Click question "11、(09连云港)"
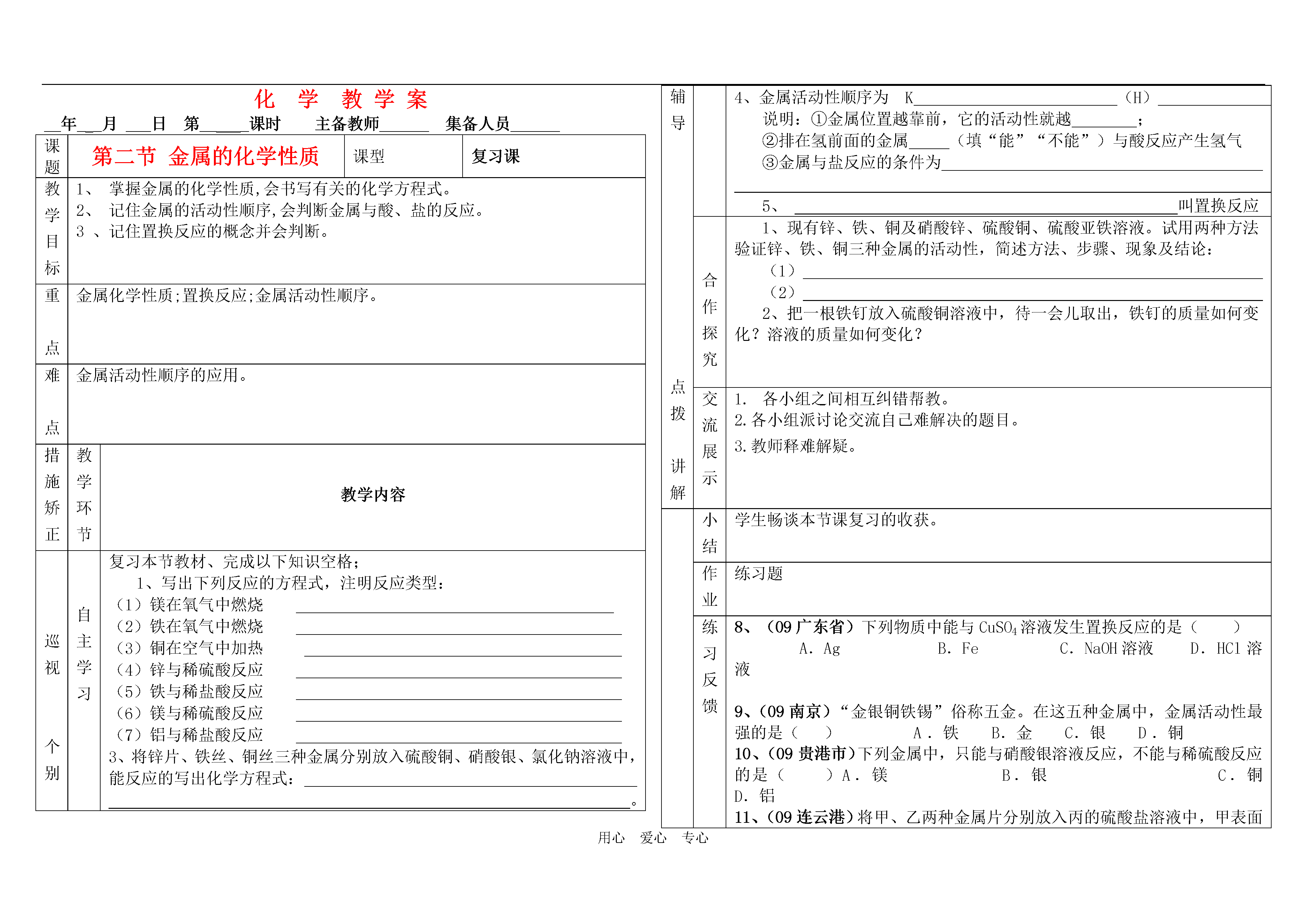The image size is (1307, 924). pos(998,818)
